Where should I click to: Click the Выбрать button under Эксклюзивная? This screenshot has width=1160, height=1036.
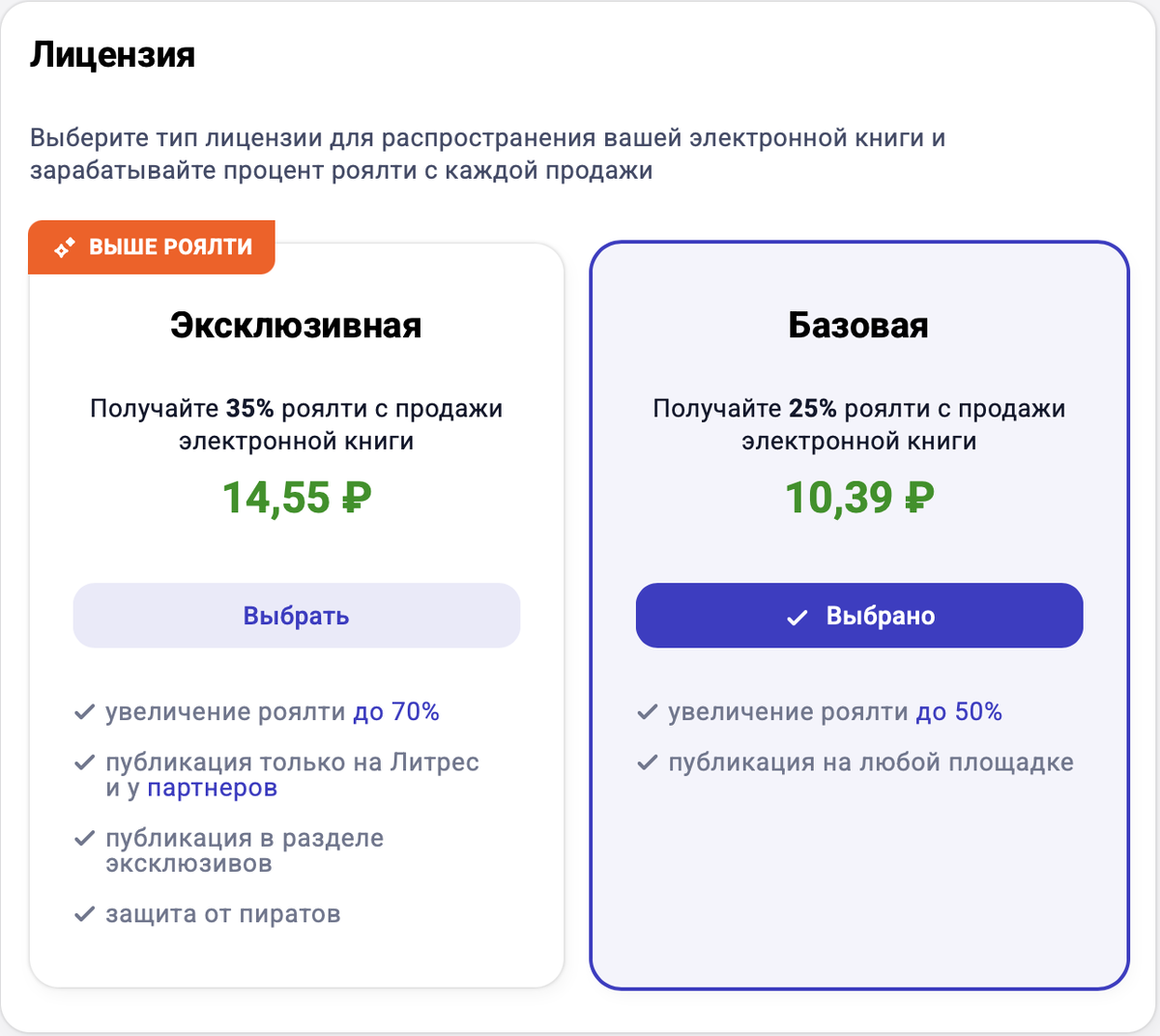pos(296,615)
